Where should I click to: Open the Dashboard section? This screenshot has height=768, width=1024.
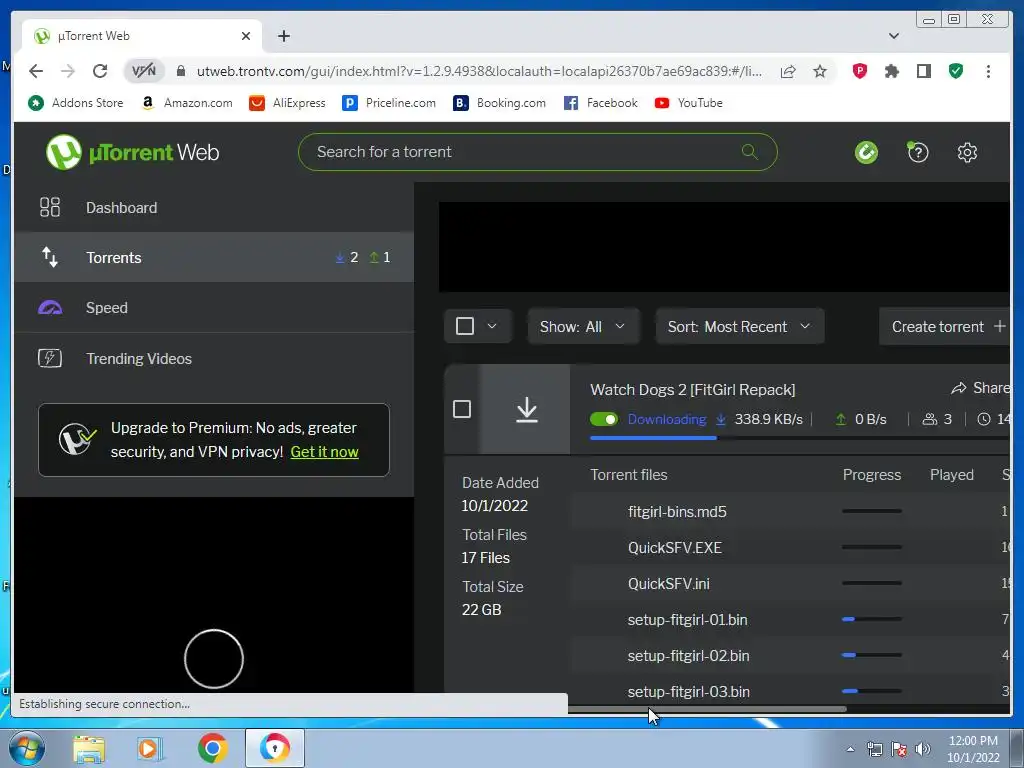click(214, 208)
